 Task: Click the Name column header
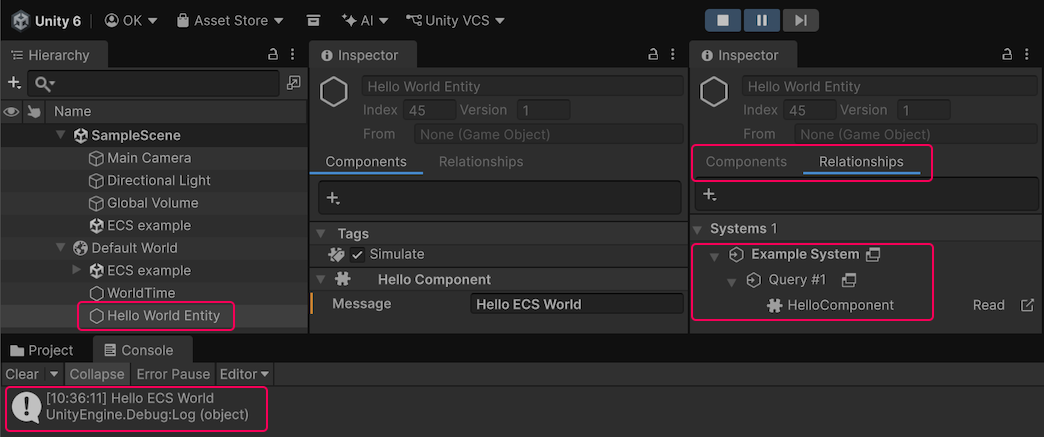pyautogui.click(x=73, y=111)
